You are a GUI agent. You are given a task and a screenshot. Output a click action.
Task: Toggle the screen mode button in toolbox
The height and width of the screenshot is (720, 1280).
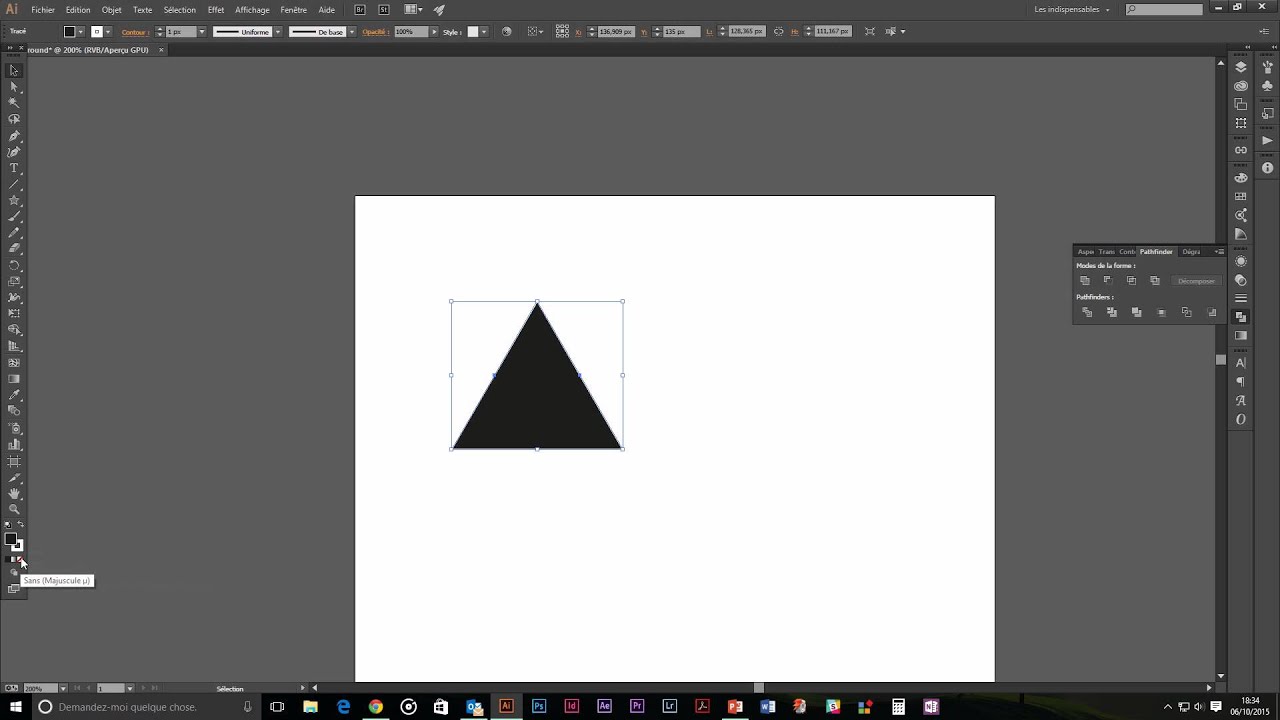pos(14,589)
